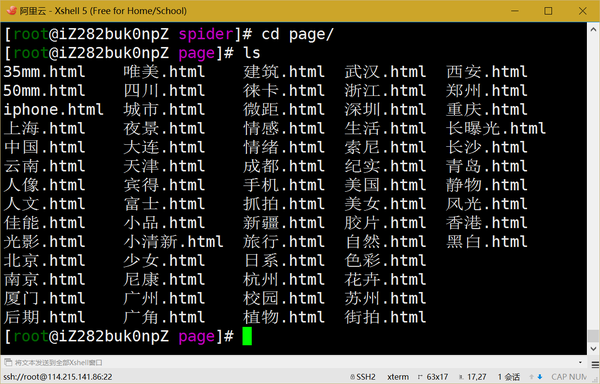Click the 郑州.html file name
The image size is (600, 384).
pos(487,91)
